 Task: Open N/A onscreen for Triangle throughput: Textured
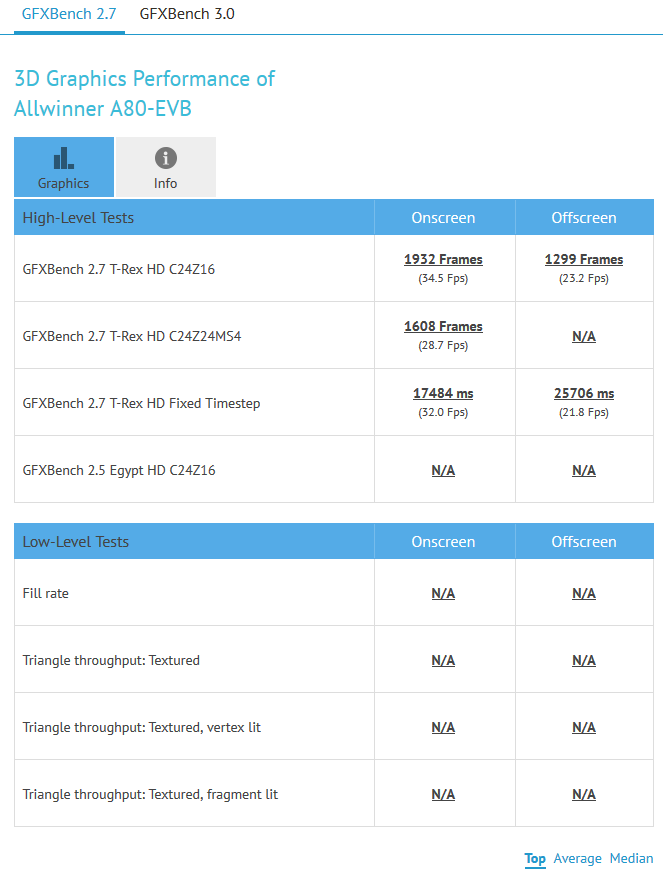(x=443, y=660)
